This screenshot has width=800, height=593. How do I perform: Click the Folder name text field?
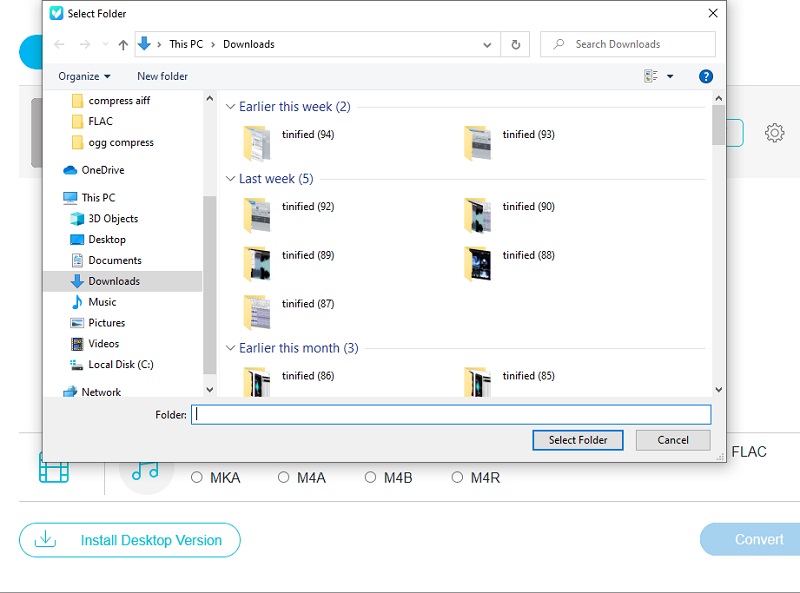coord(450,414)
